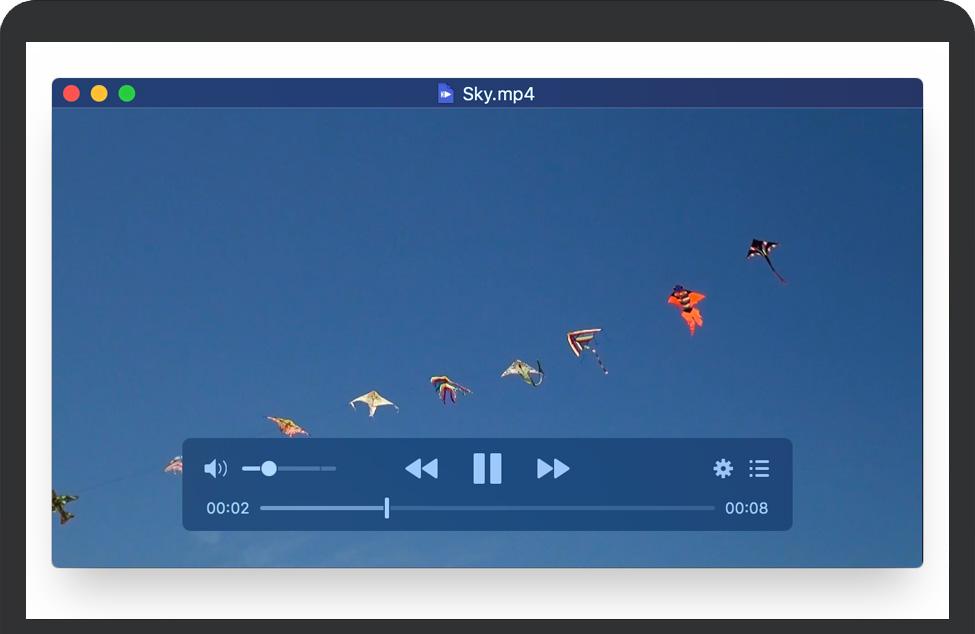
Task: Click the seek bar playhead handle
Action: 387,508
